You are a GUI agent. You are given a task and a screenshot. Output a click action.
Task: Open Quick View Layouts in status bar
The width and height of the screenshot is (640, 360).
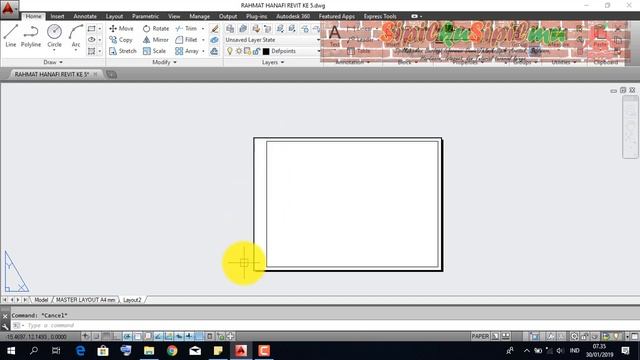click(x=495, y=336)
